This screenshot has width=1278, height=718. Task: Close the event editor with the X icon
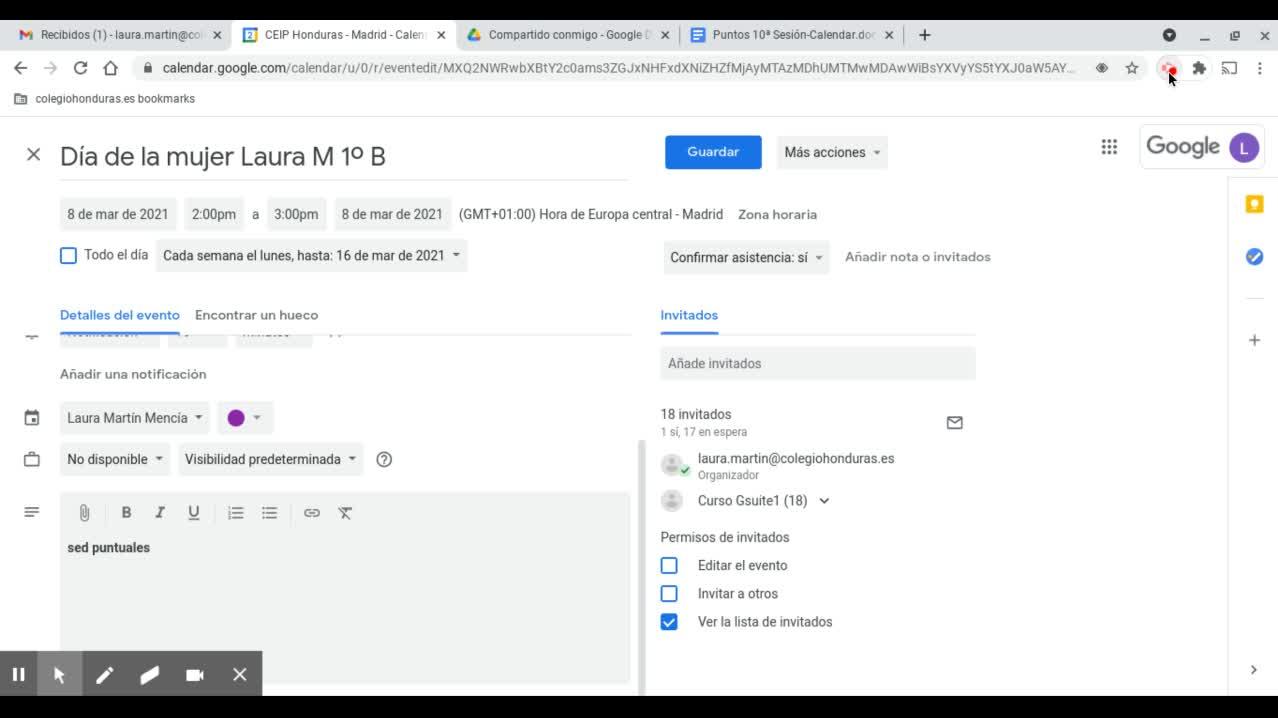pyautogui.click(x=33, y=155)
